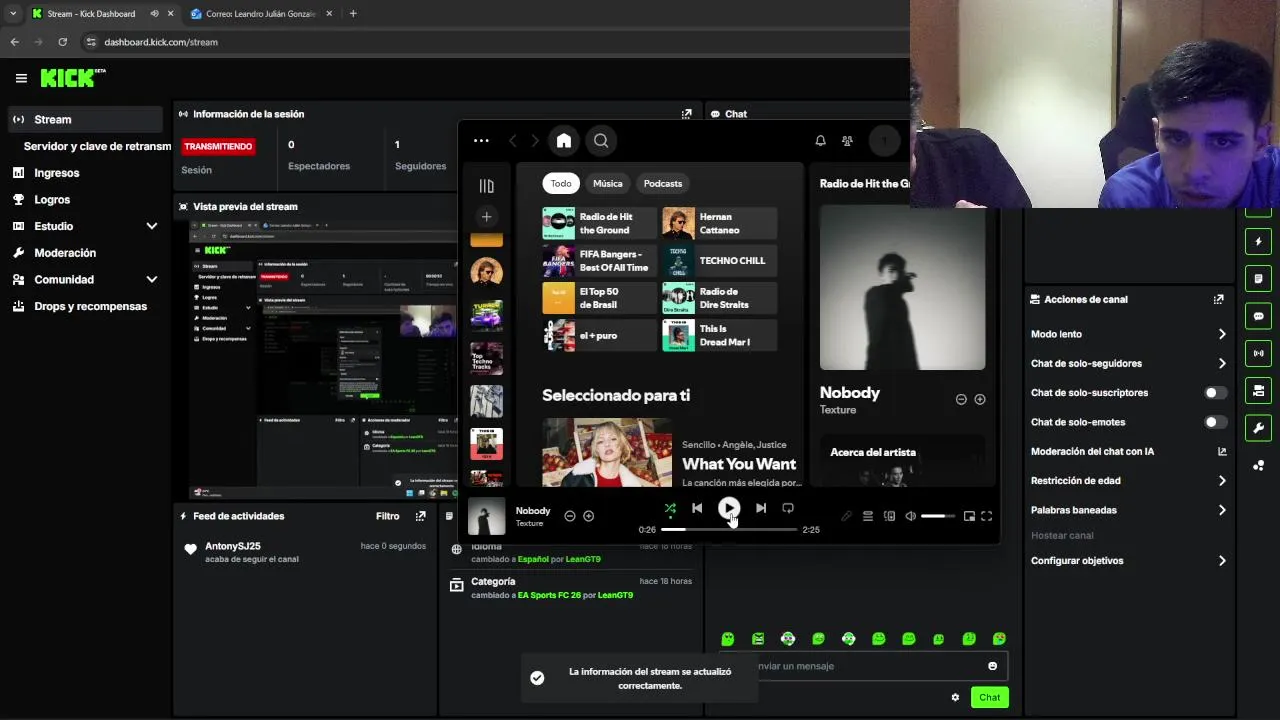Open Spotify miniplayer

point(968,516)
